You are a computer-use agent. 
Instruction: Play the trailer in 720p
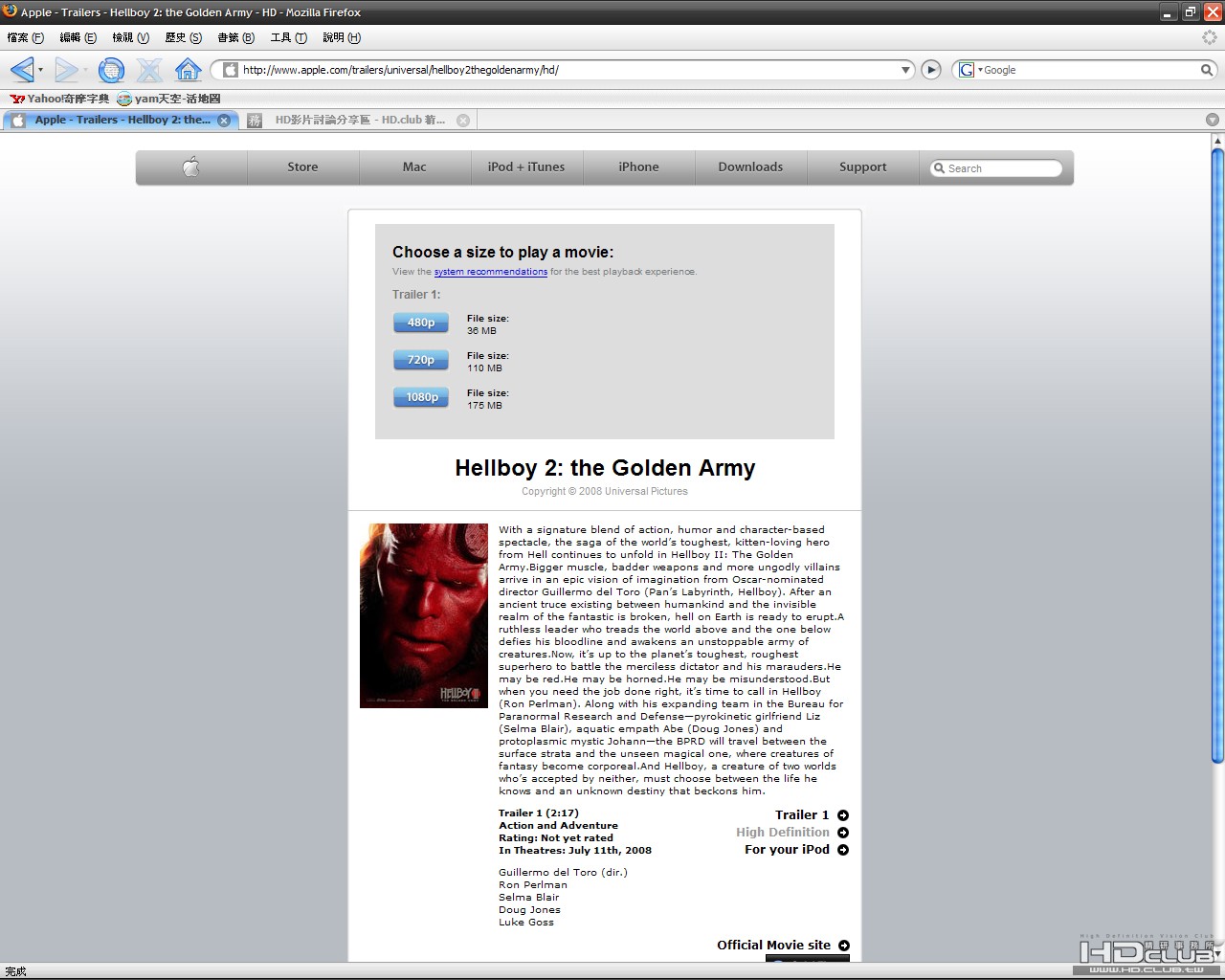click(x=421, y=360)
